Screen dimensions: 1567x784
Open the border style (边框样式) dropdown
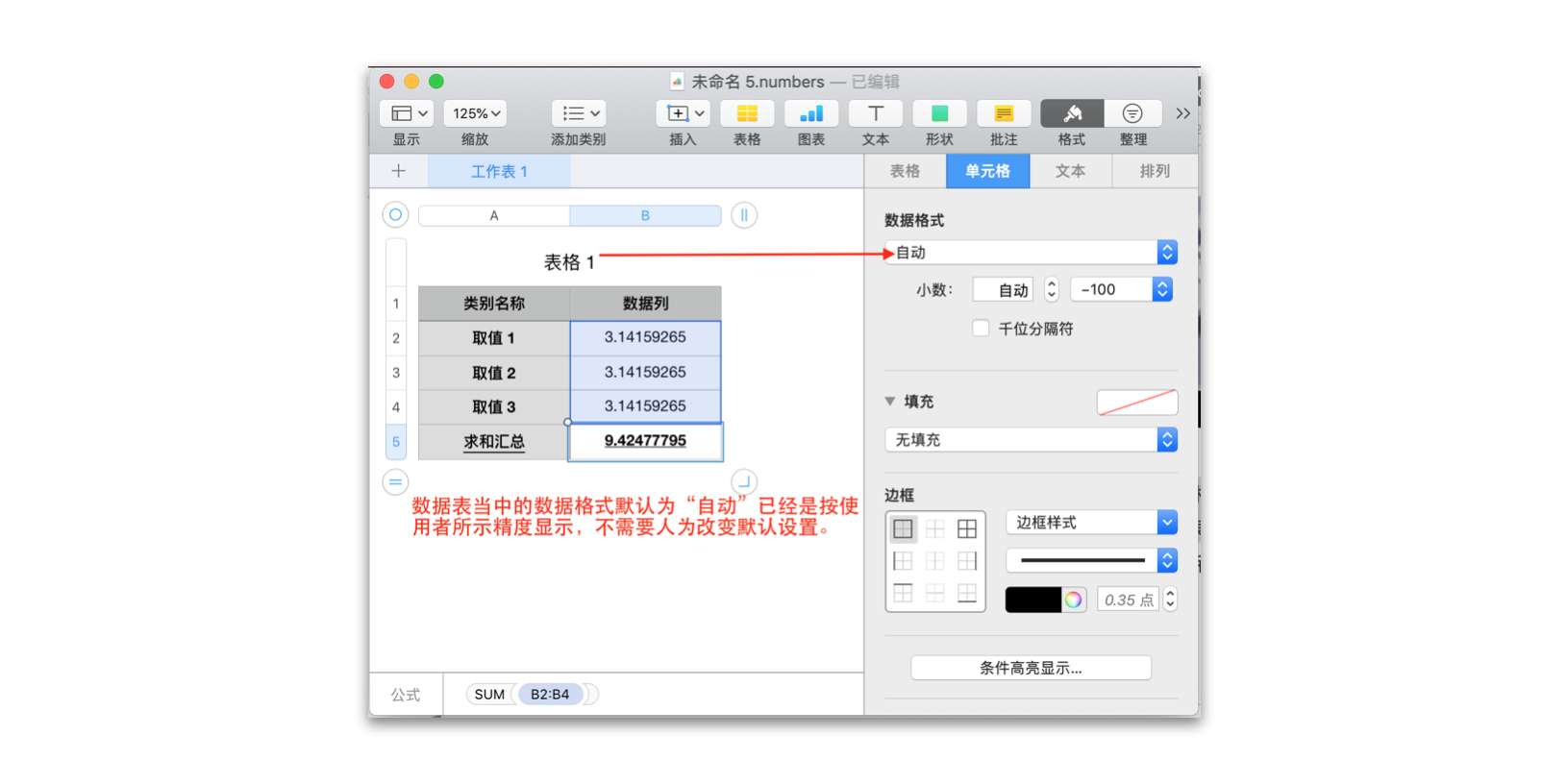click(1090, 523)
